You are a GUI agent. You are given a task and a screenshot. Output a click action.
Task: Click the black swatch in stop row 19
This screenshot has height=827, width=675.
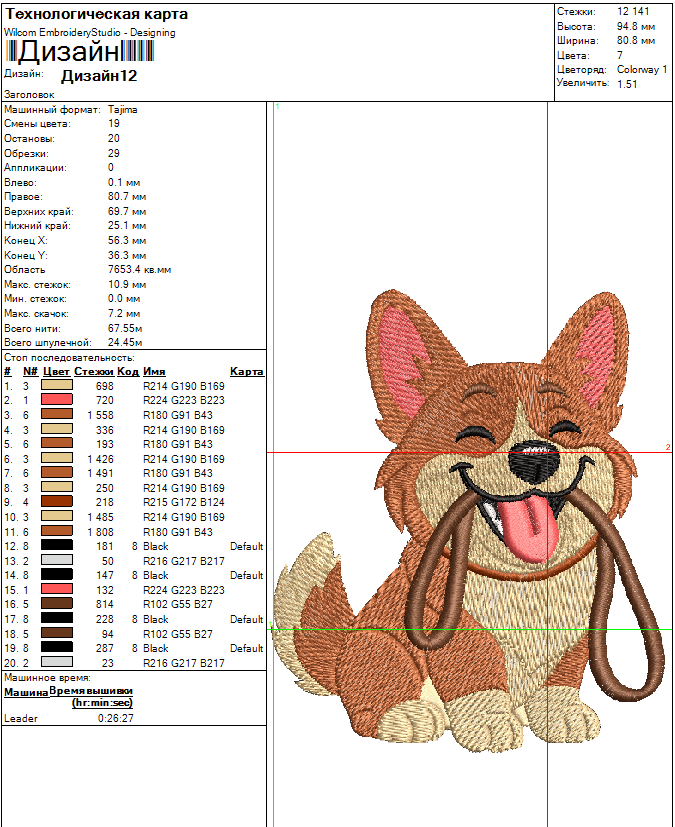[x=57, y=647]
